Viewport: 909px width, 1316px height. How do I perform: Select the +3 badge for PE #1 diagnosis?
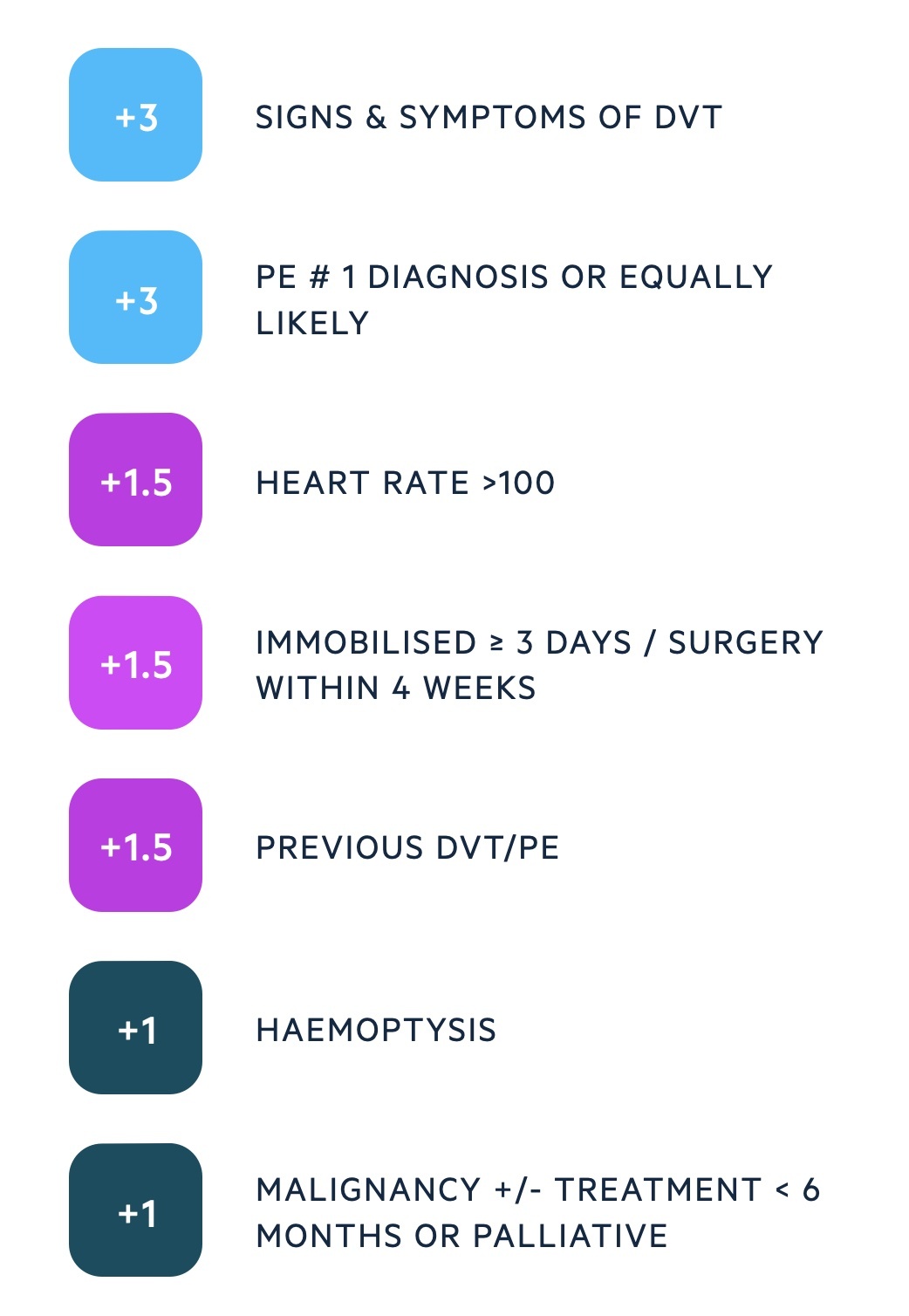(x=135, y=298)
